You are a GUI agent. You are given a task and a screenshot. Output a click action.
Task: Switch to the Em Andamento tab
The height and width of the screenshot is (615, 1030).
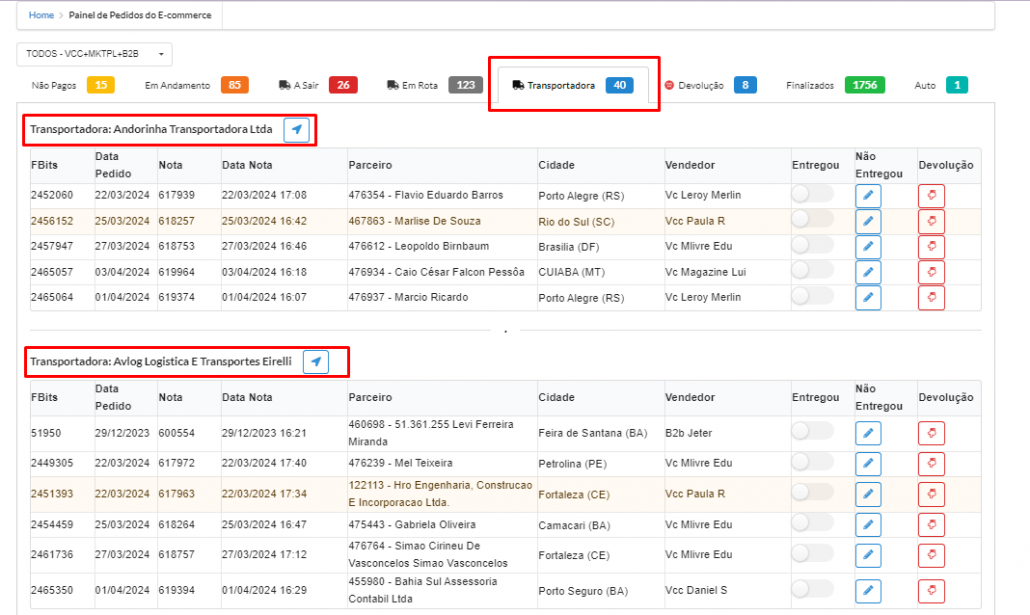point(196,86)
